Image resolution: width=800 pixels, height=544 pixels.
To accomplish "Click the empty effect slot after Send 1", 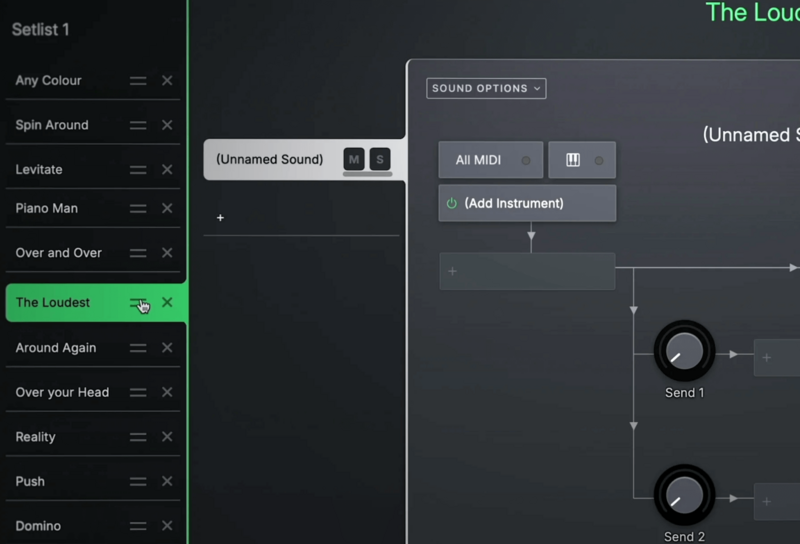I will 776,357.
